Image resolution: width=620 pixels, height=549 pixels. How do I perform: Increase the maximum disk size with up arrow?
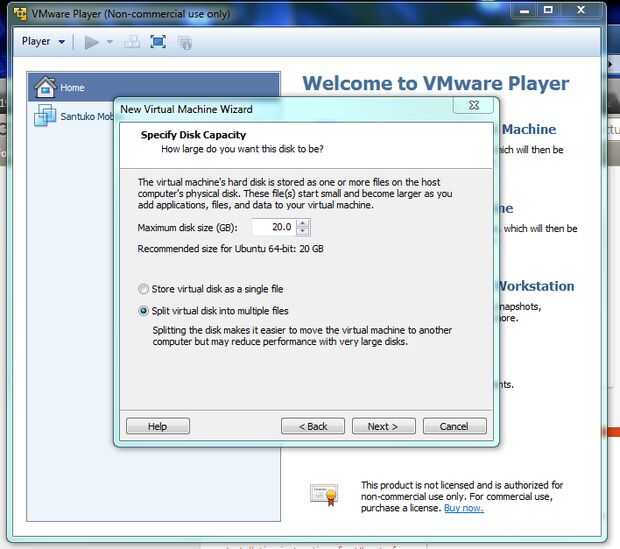(x=303, y=223)
